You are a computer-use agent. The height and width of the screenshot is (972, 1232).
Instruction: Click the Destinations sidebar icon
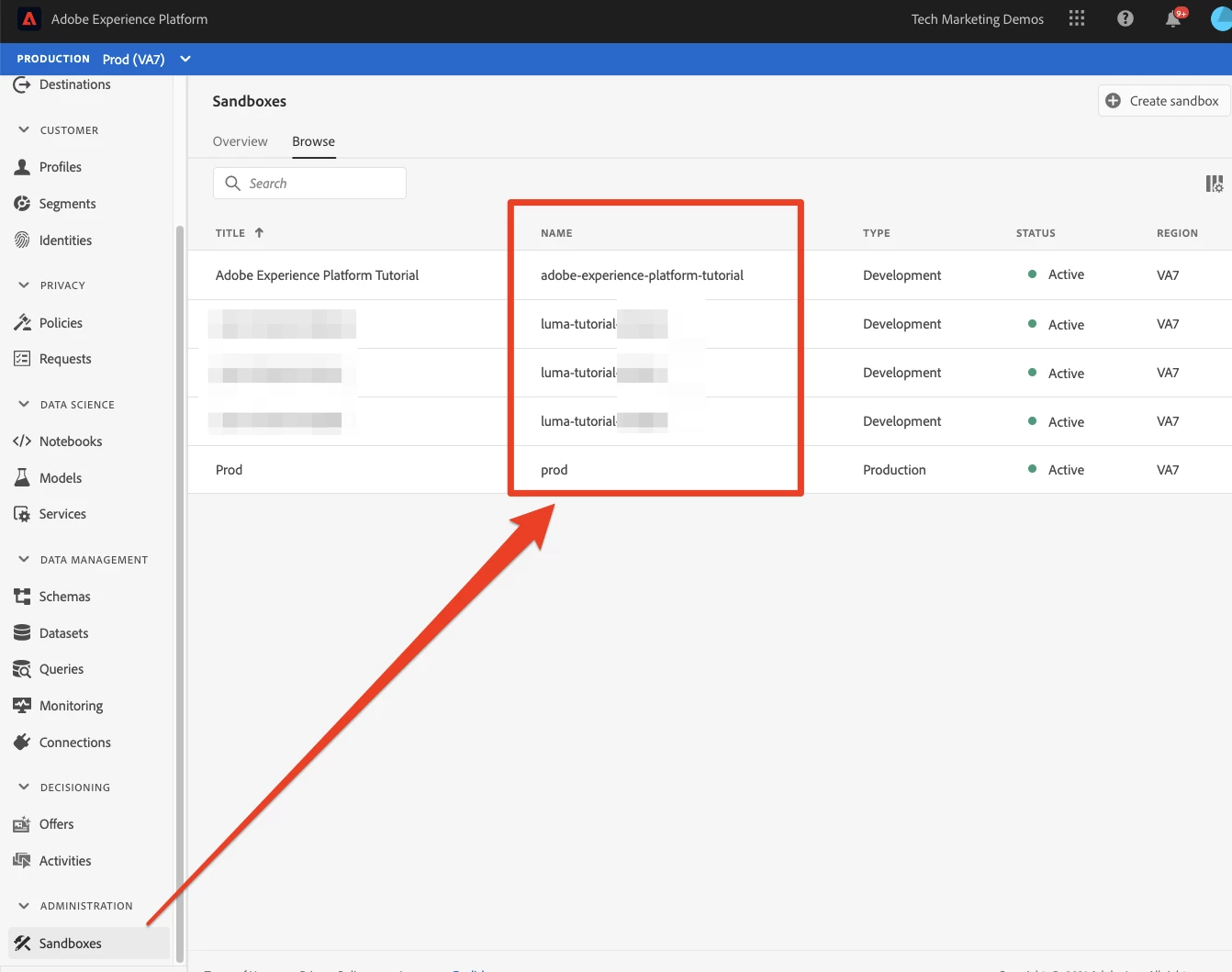(22, 84)
